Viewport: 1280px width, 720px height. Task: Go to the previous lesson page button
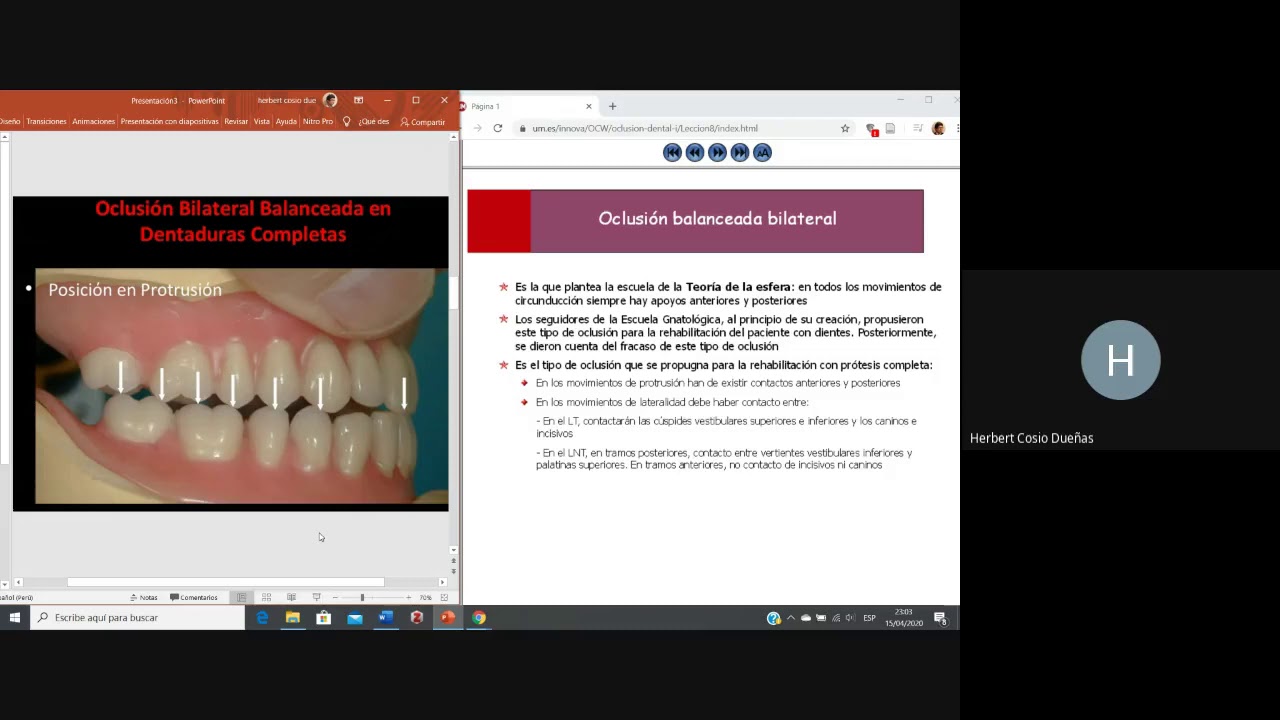[x=695, y=152]
